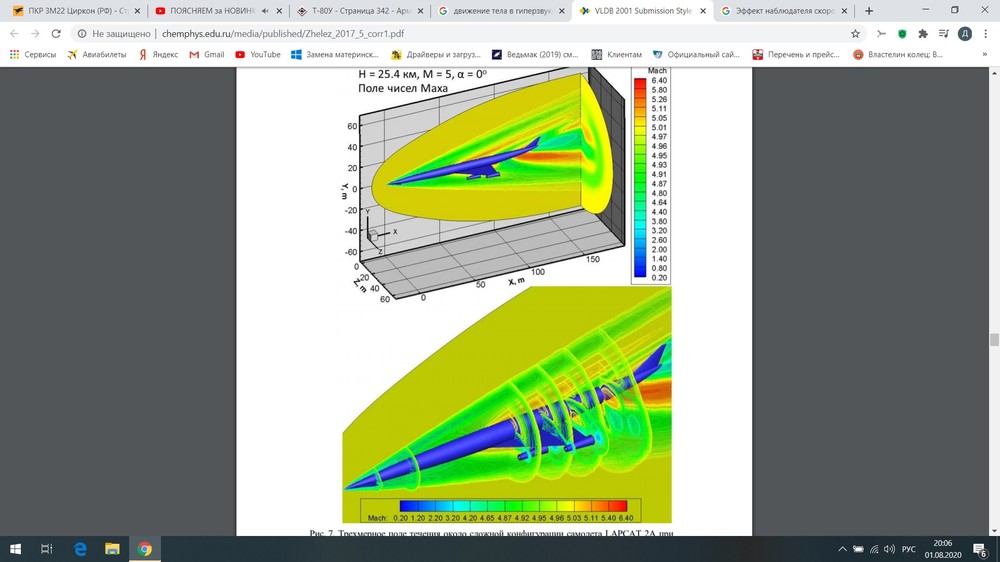Viewport: 1000px width, 562px height.
Task: Expand hidden bookmarks chevron
Action: (x=985, y=55)
